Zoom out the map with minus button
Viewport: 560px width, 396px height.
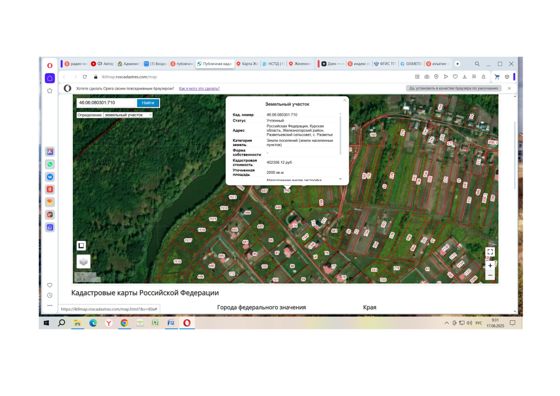pyautogui.click(x=490, y=275)
